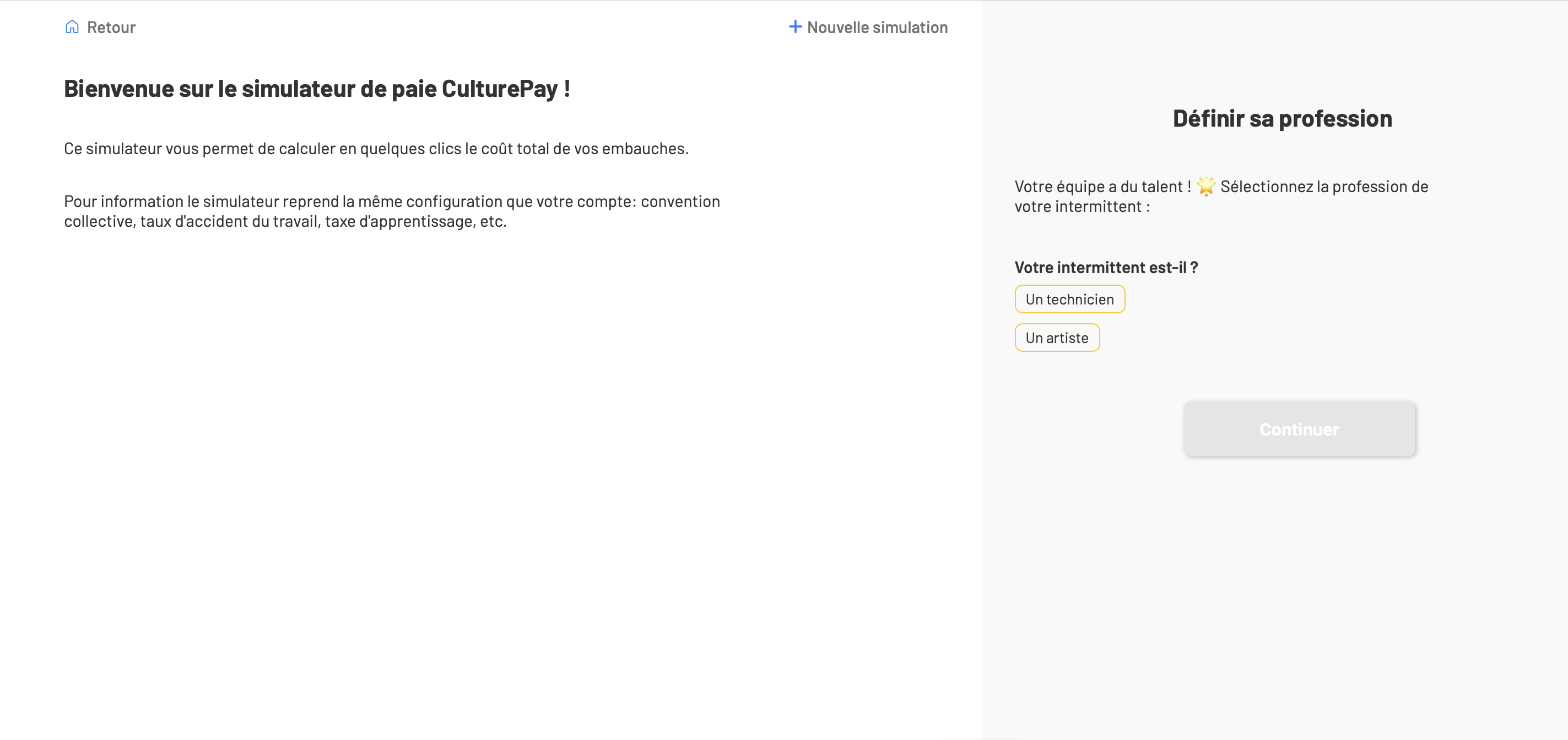Click the 'Bienvenue sur le simulateur' title

[x=317, y=89]
